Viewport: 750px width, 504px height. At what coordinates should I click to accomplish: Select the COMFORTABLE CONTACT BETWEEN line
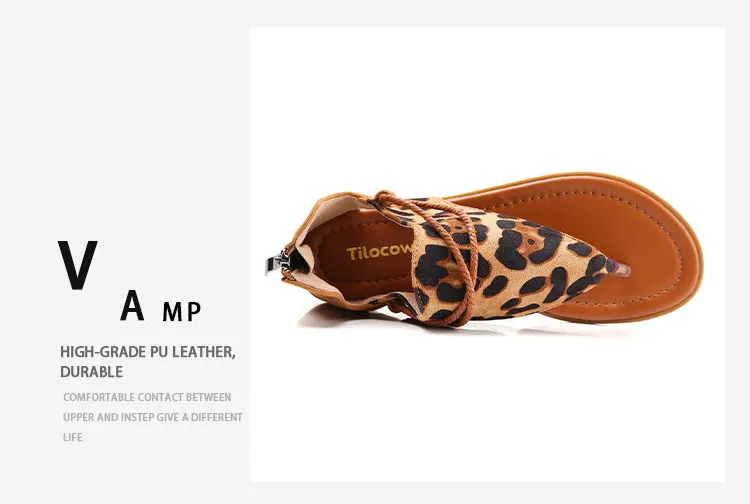(x=147, y=397)
